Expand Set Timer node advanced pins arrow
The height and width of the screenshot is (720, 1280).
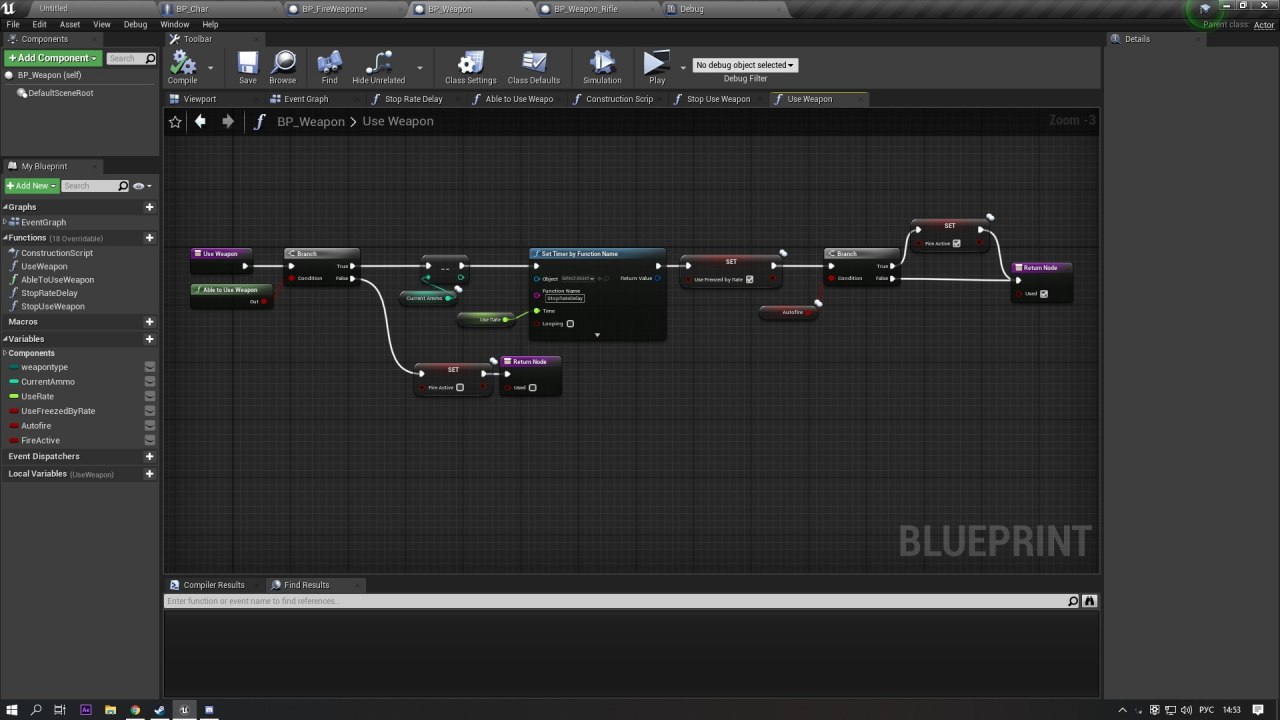[x=597, y=335]
